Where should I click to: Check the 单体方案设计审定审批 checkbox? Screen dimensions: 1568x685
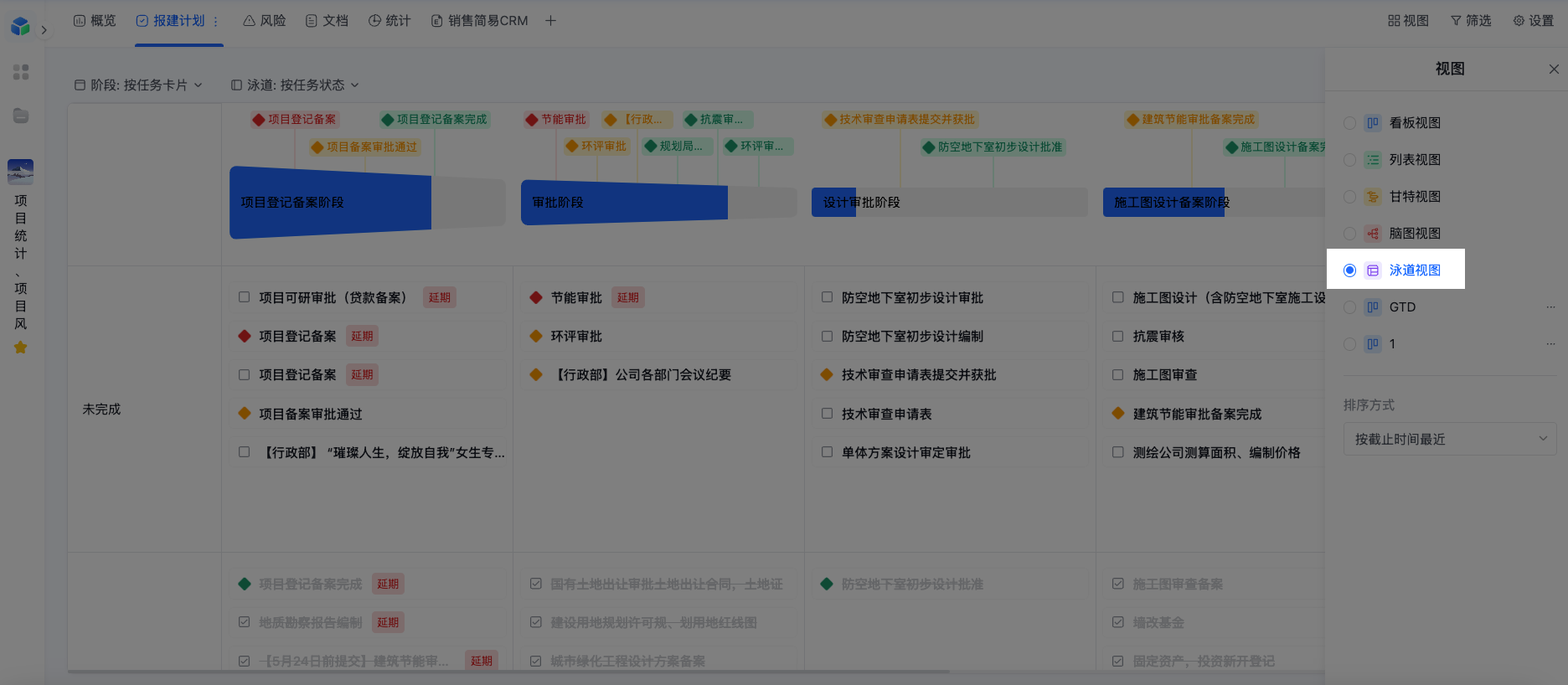click(x=827, y=452)
